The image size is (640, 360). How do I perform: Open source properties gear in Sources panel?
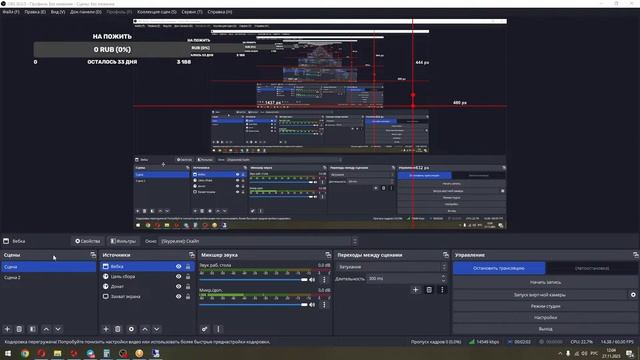pos(131,329)
